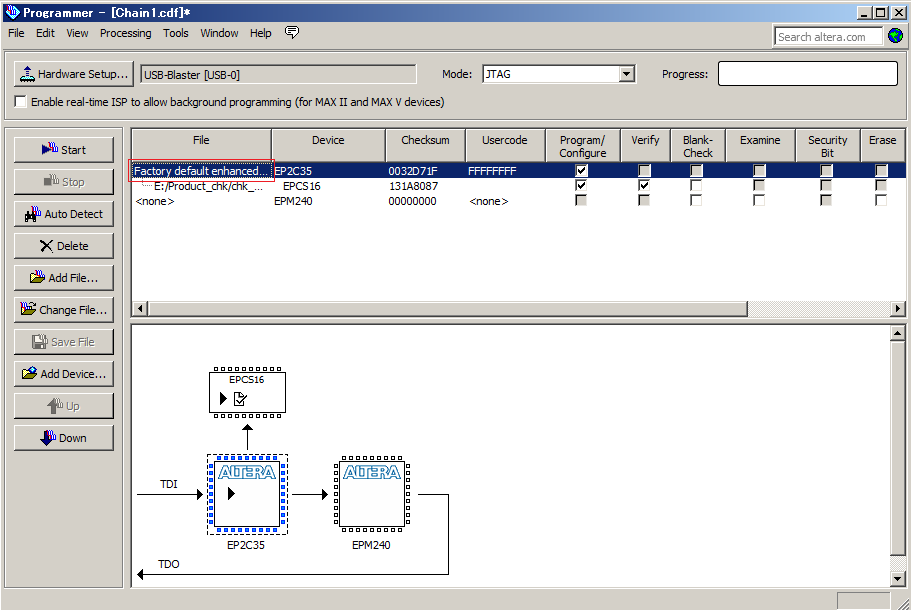Image resolution: width=911 pixels, height=610 pixels.
Task: Toggle Security Bit for EP2C35 row
Action: pyautogui.click(x=826, y=170)
